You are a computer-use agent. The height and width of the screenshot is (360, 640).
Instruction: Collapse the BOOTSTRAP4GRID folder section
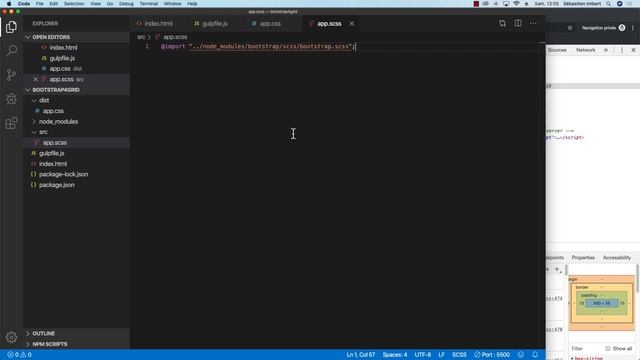tap(56, 90)
